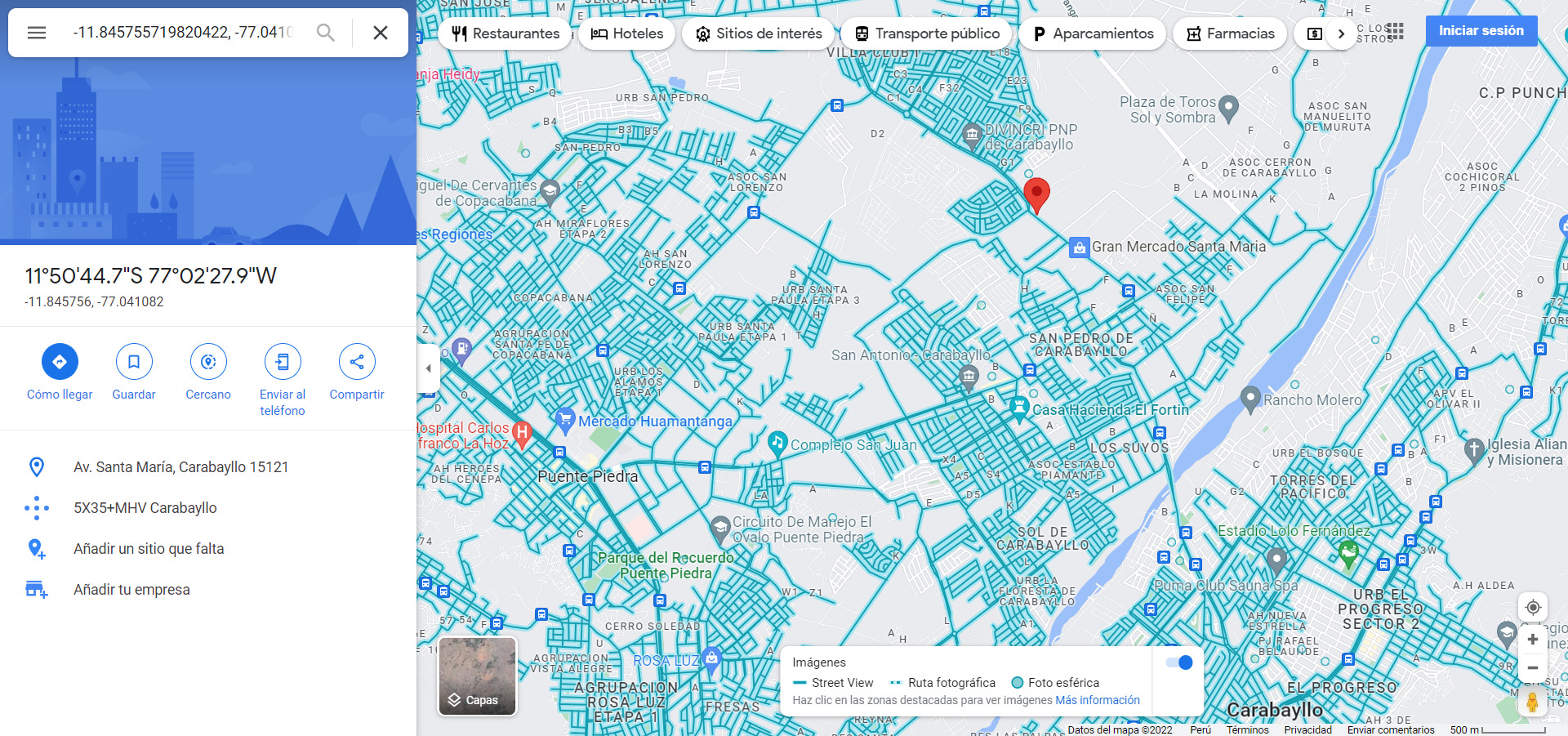Click the Cercano nearby icon
The height and width of the screenshot is (736, 1568).
pyautogui.click(x=208, y=361)
